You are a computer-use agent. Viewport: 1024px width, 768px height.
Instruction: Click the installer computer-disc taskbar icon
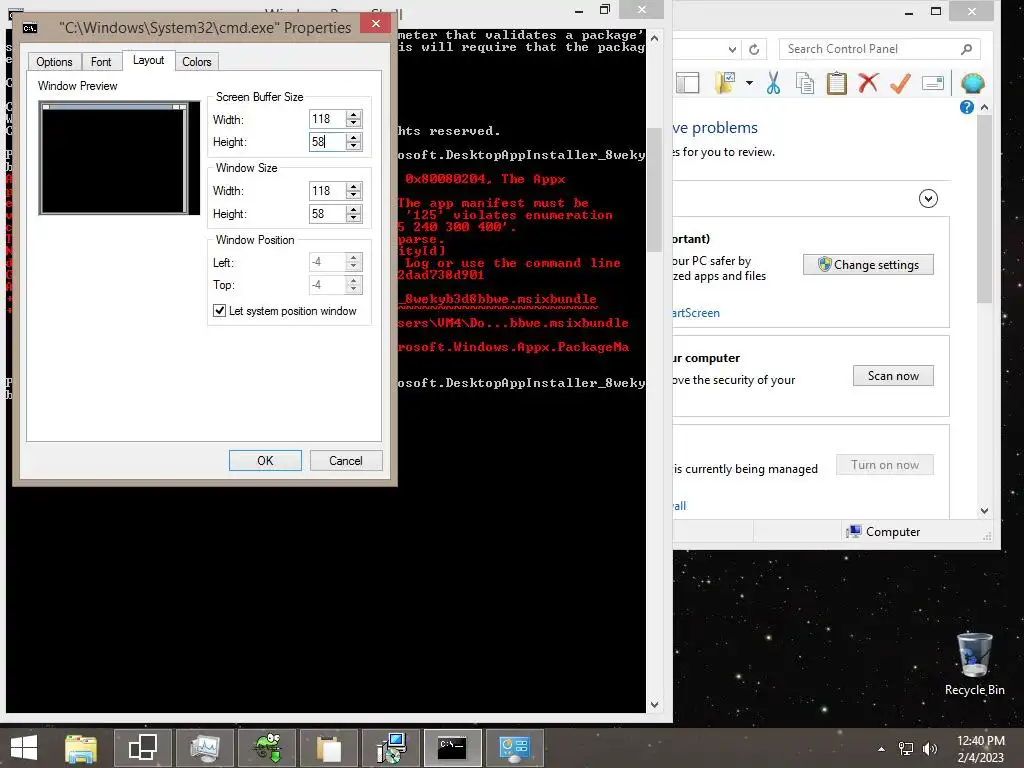[391, 748]
